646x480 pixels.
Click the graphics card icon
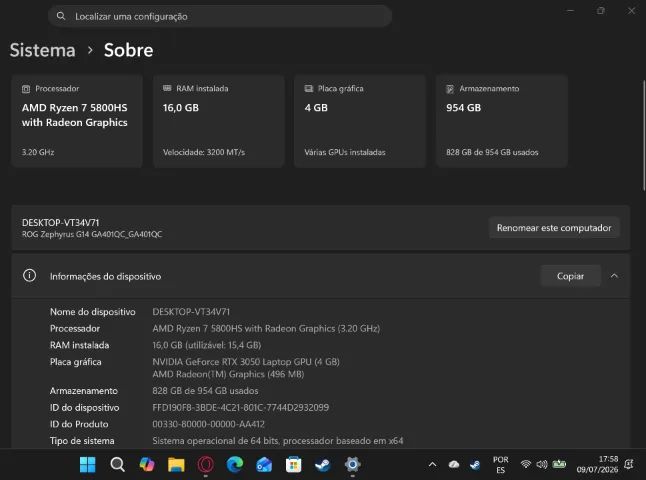[x=309, y=89]
